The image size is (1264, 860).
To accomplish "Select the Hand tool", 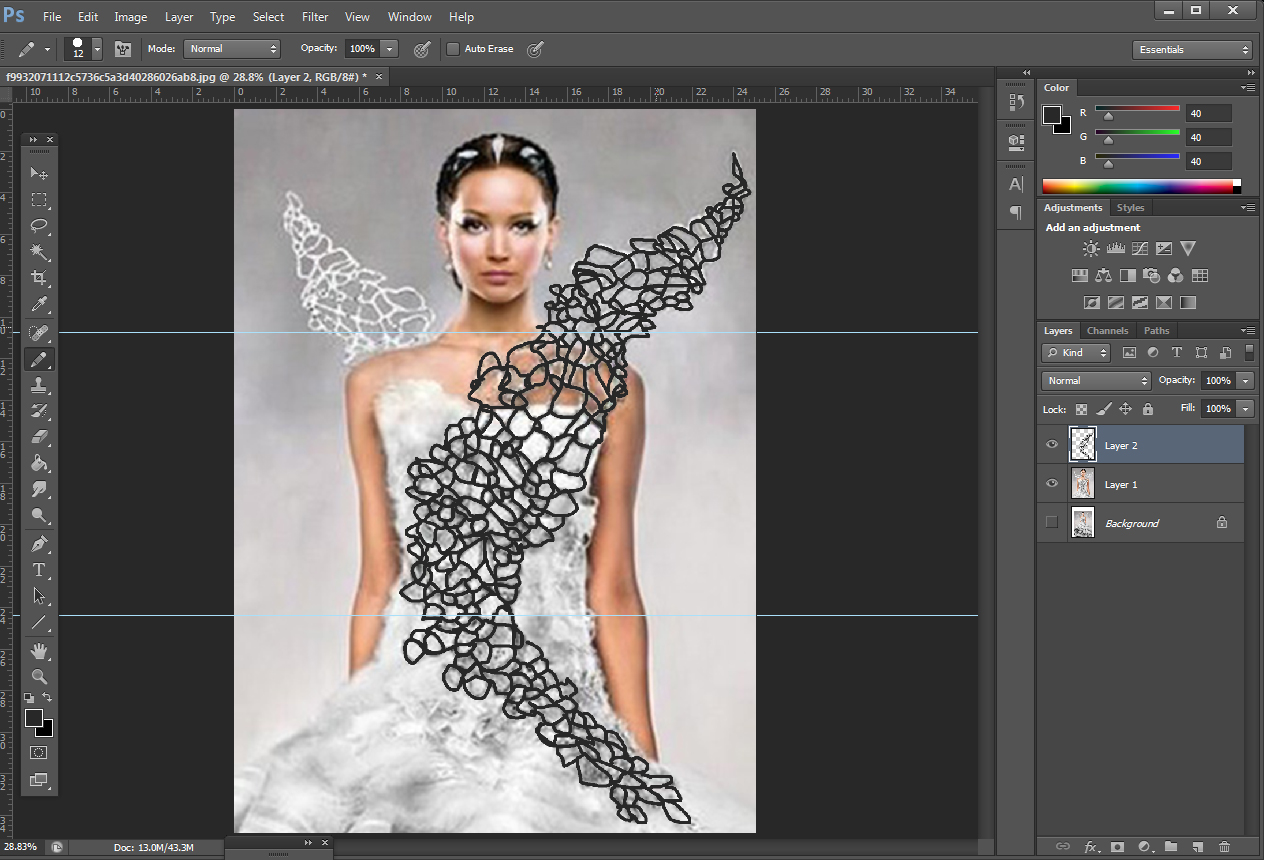I will (x=39, y=651).
